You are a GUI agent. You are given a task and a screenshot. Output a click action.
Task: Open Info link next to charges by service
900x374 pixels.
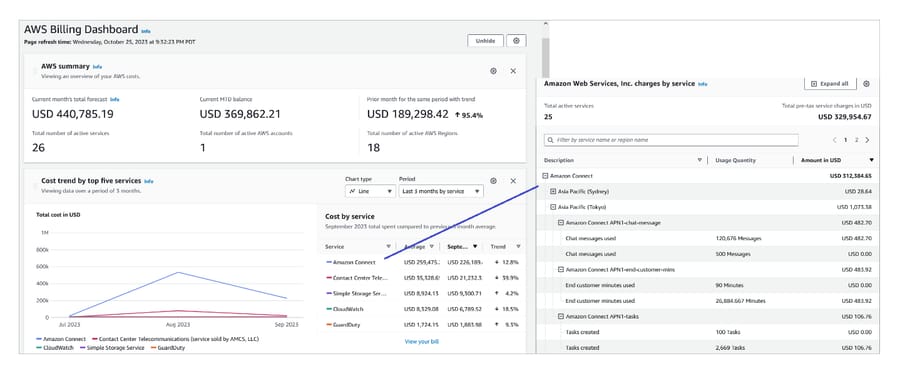point(703,84)
